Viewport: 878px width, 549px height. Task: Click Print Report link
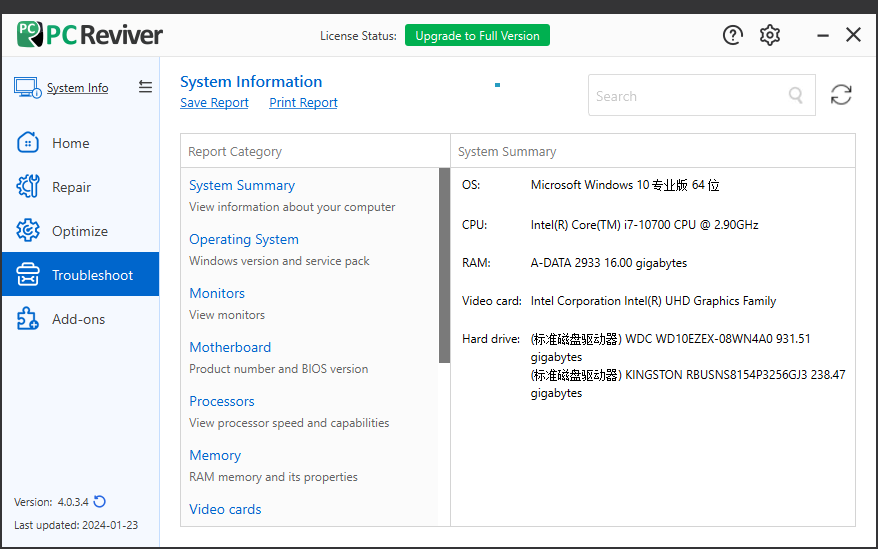[303, 103]
